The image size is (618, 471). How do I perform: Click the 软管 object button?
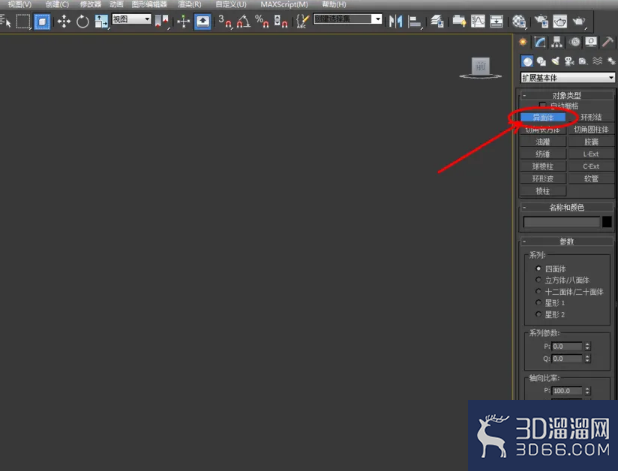tap(591, 178)
